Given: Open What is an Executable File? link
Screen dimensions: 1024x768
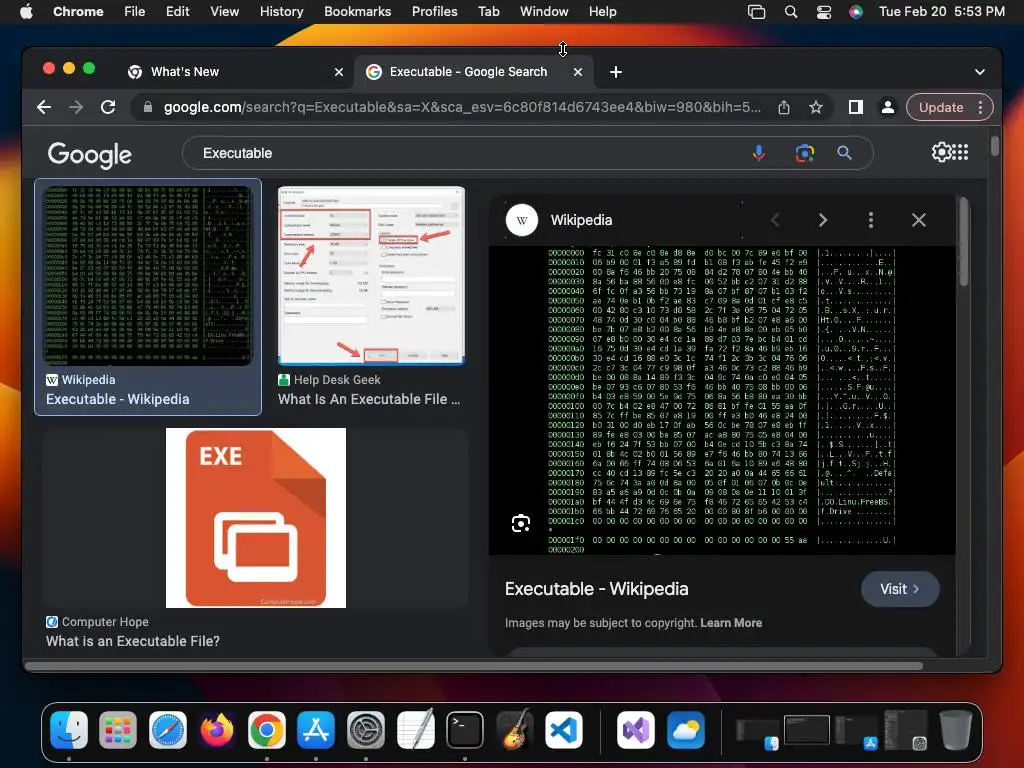Looking at the screenshot, I should point(133,641).
